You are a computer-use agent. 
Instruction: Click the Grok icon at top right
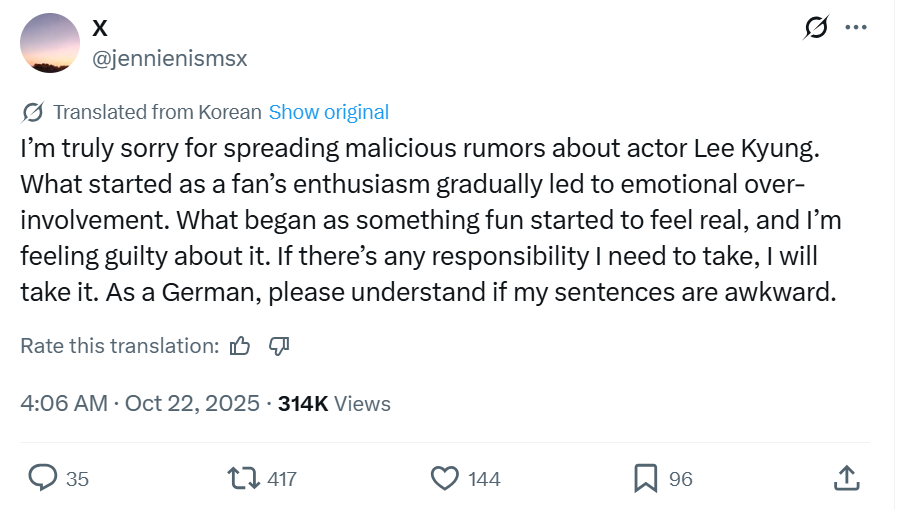(816, 28)
